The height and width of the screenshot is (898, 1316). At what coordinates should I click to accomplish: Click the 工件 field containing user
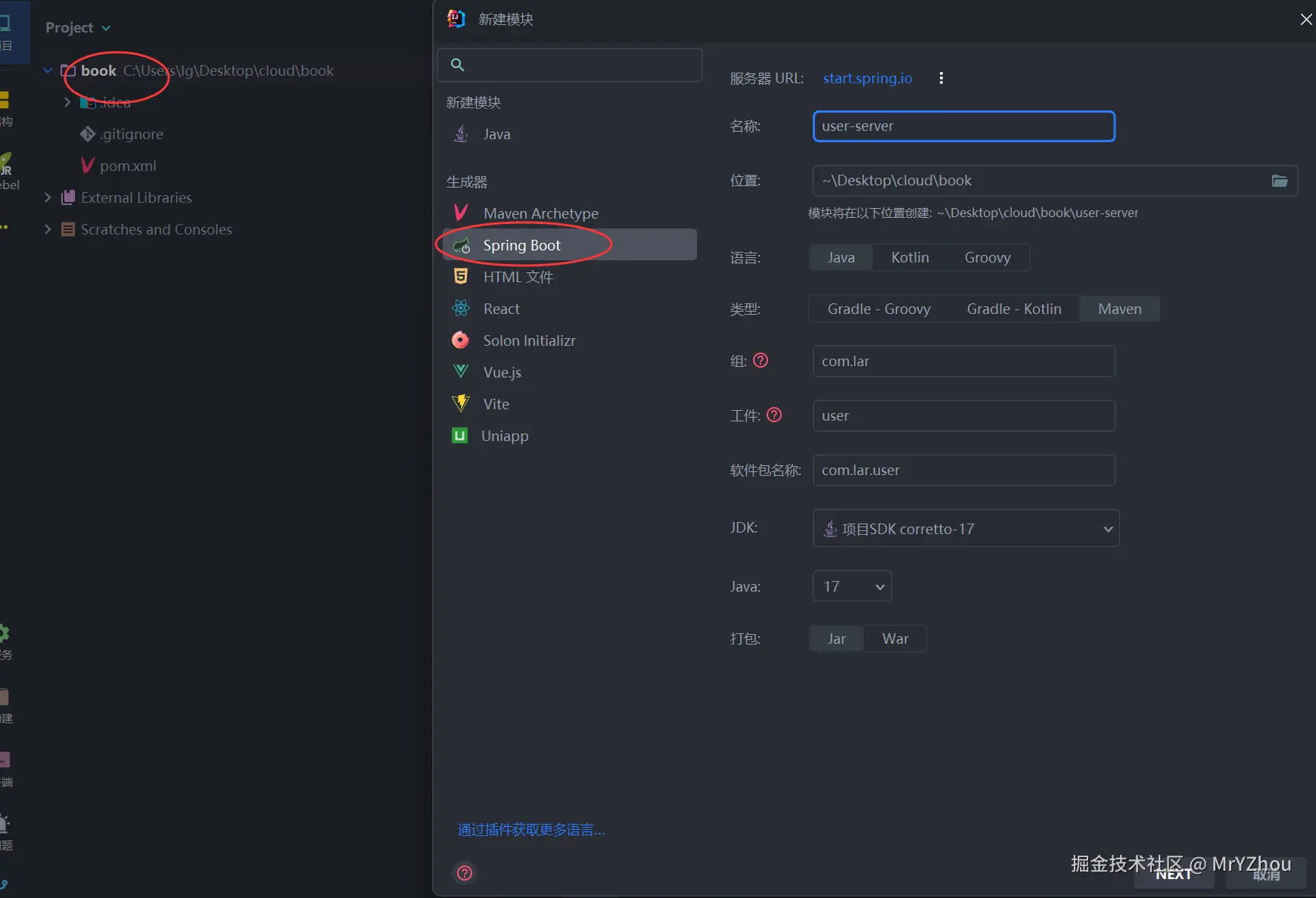tap(963, 415)
